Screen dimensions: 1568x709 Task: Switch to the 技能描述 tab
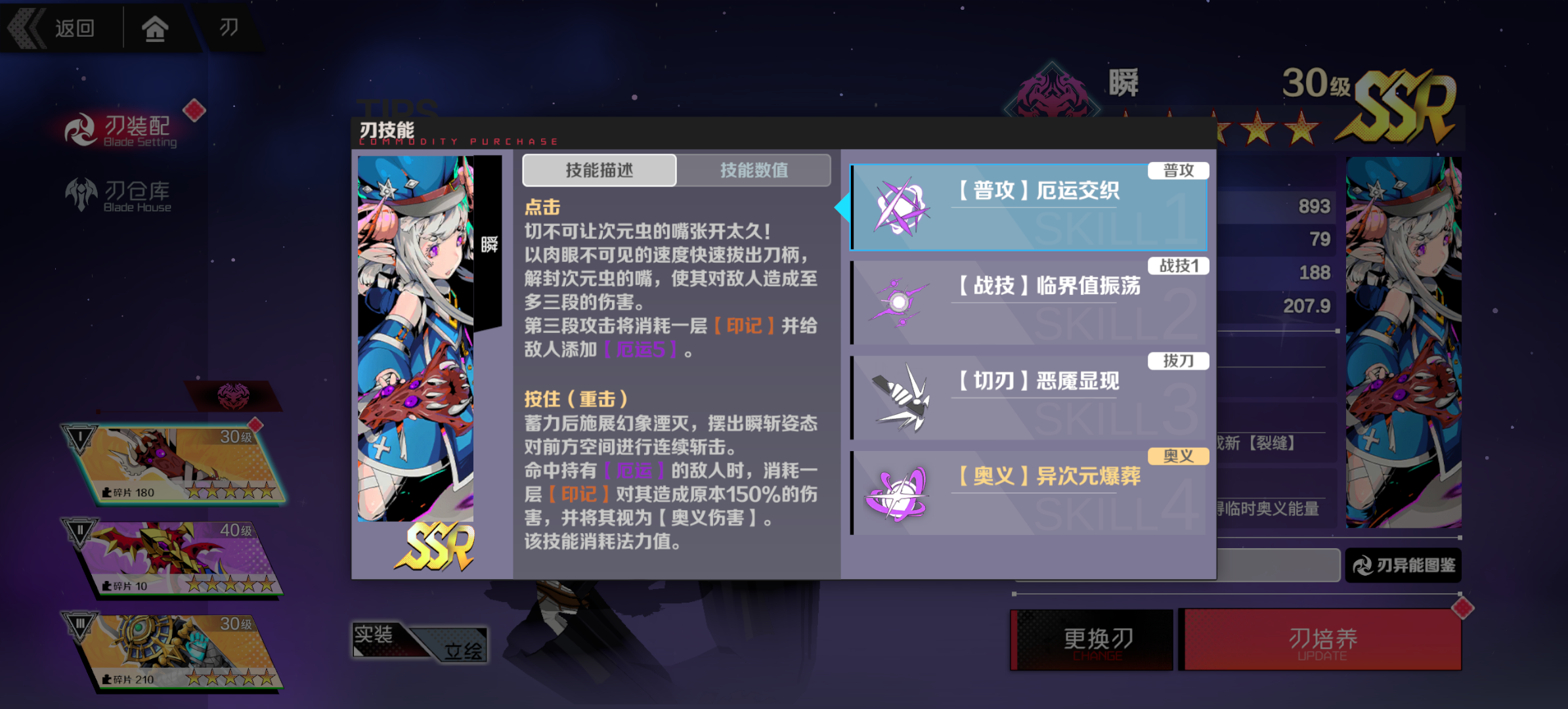[599, 171]
